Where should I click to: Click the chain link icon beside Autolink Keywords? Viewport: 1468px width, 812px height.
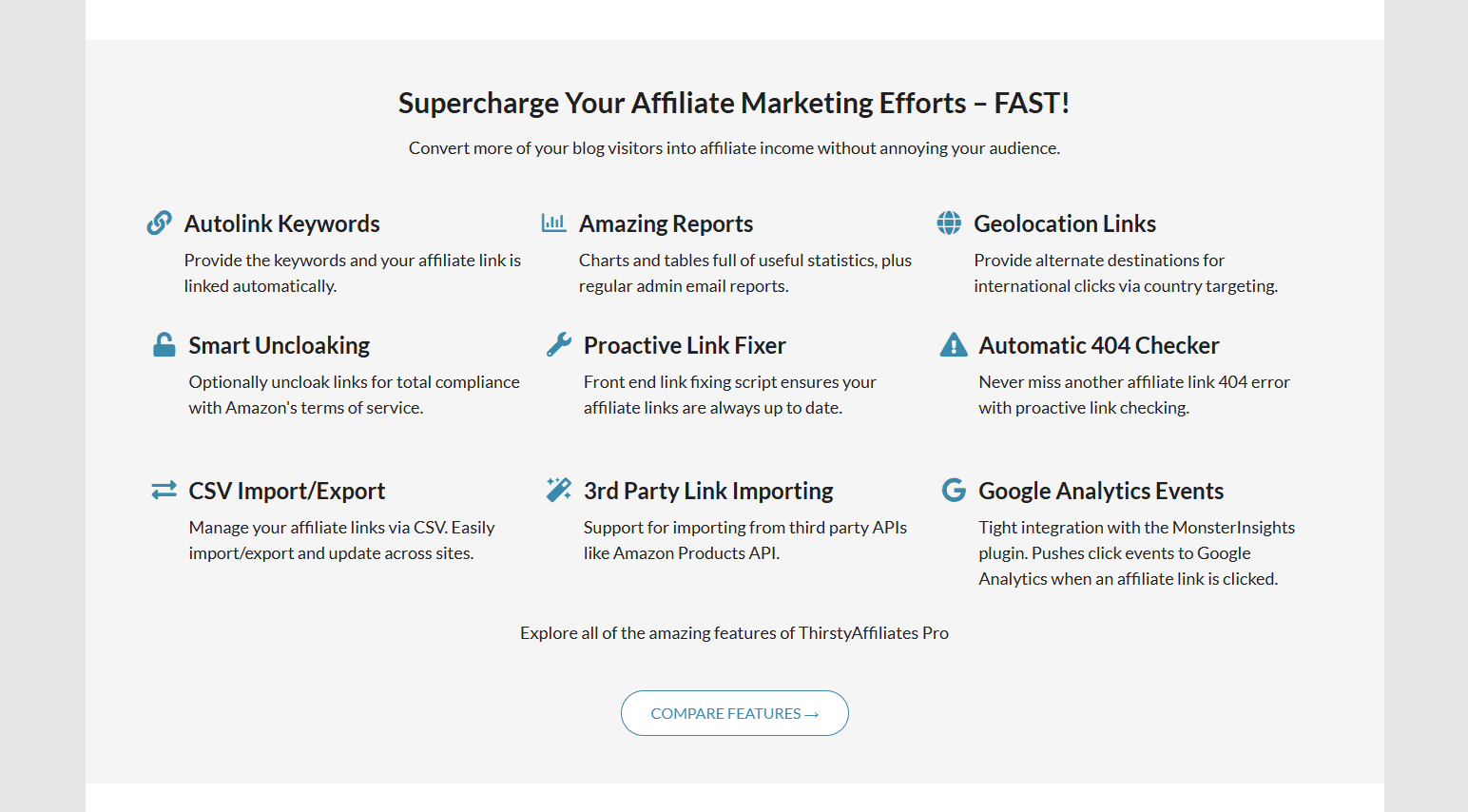(x=160, y=222)
